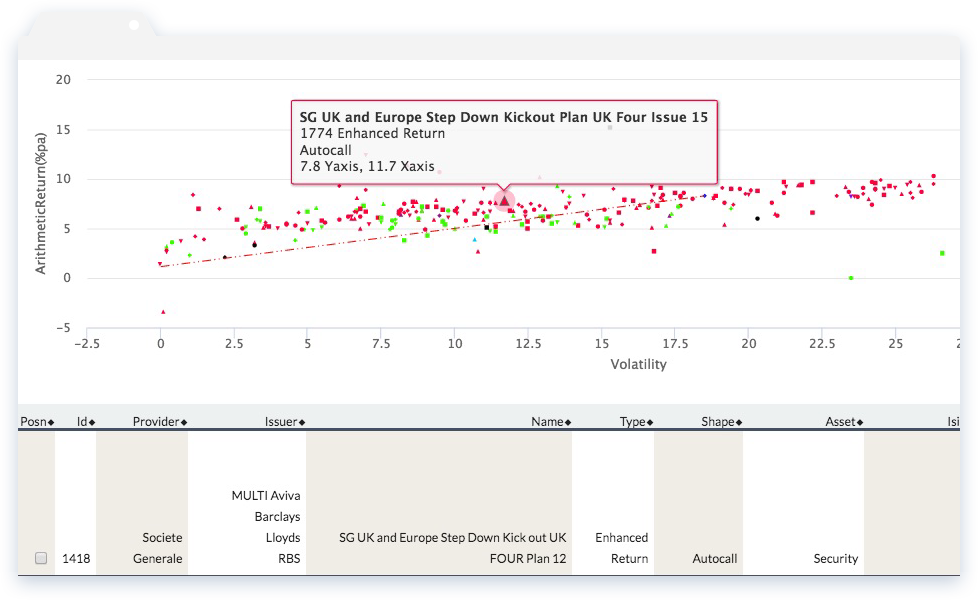Select the black square near volatility 11
The width and height of the screenshot is (978, 600).
(x=487, y=228)
